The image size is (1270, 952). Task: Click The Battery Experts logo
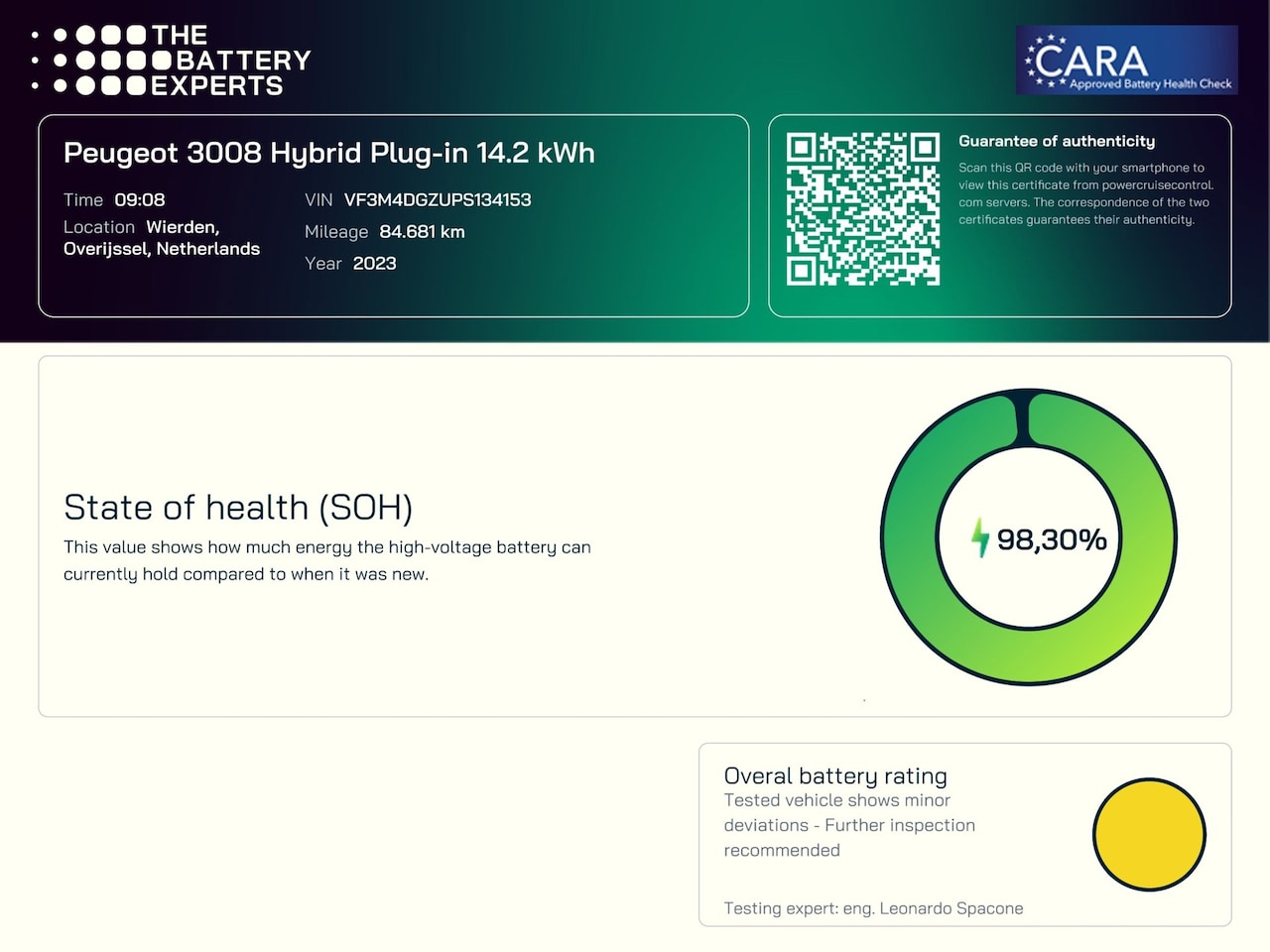point(171,61)
